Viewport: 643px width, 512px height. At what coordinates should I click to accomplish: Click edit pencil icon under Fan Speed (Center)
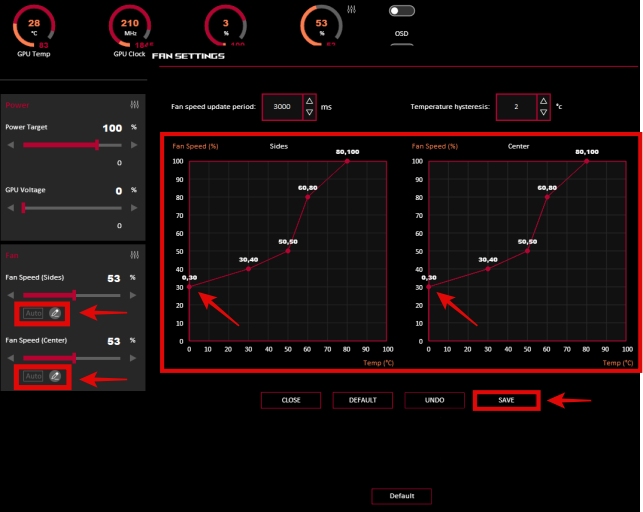tap(55, 376)
